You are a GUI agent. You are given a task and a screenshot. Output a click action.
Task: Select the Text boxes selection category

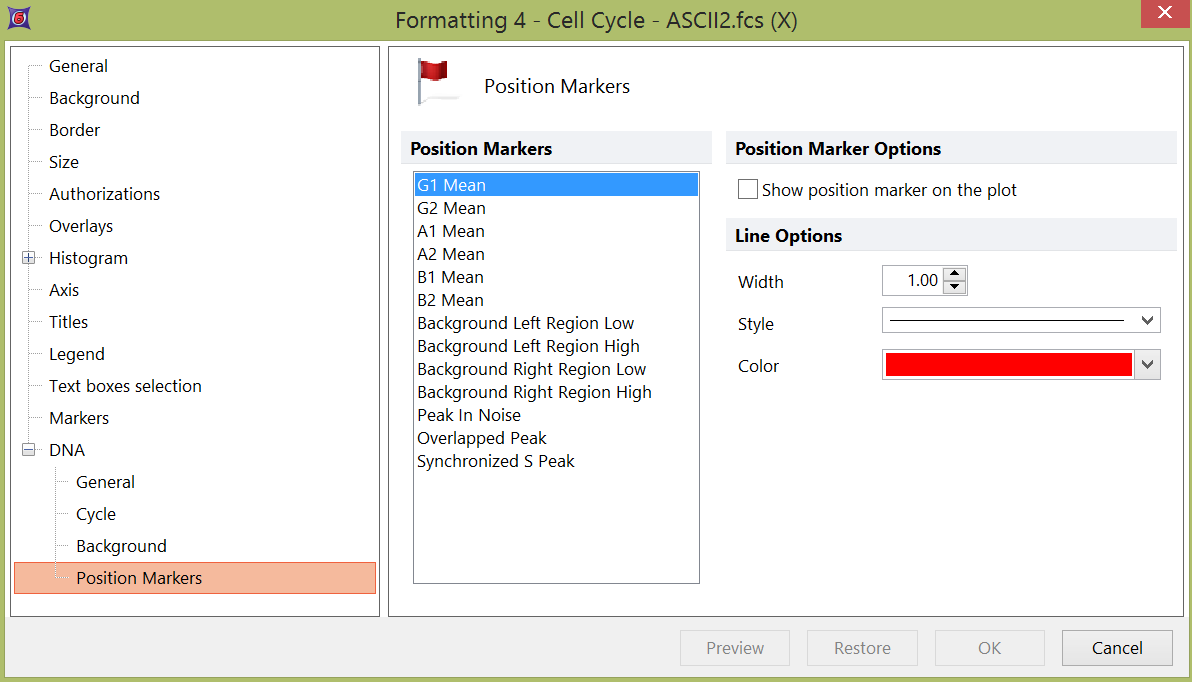click(x=125, y=386)
